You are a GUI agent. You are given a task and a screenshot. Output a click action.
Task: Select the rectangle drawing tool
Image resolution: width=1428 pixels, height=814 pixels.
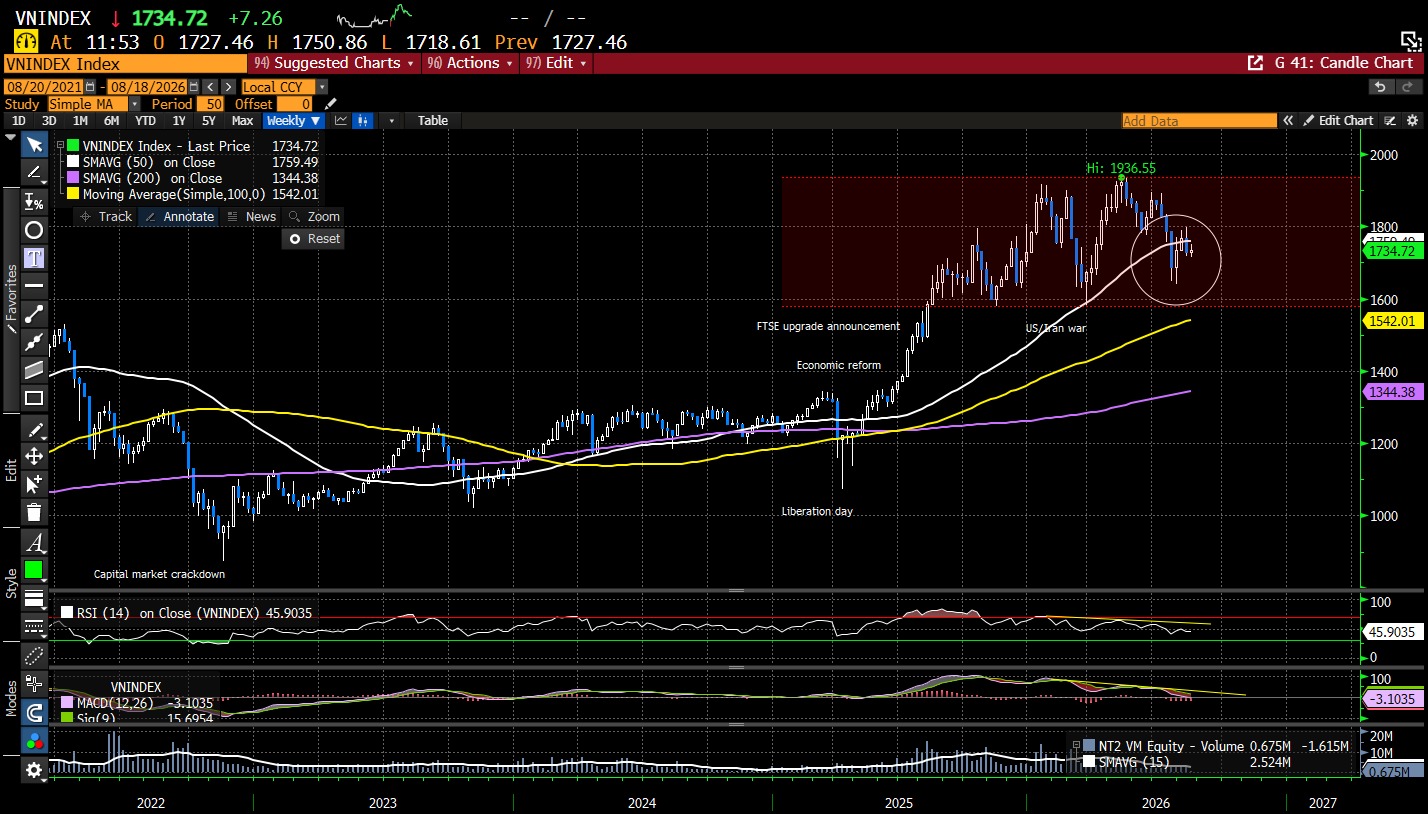[x=34, y=398]
